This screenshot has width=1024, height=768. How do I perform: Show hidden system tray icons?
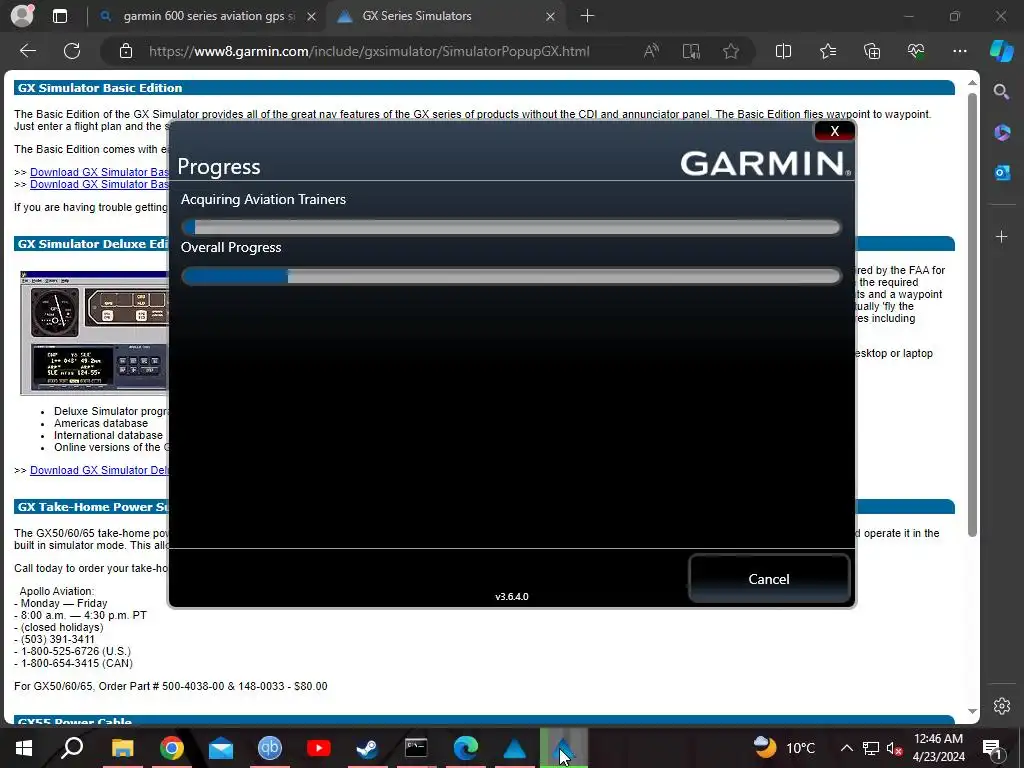click(846, 748)
